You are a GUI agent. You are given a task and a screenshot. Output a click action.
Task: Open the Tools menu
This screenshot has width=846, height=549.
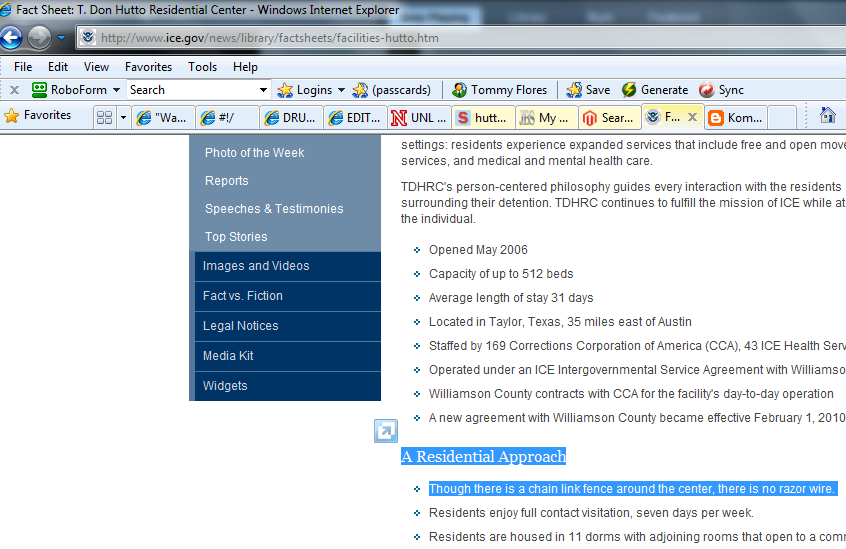[202, 67]
